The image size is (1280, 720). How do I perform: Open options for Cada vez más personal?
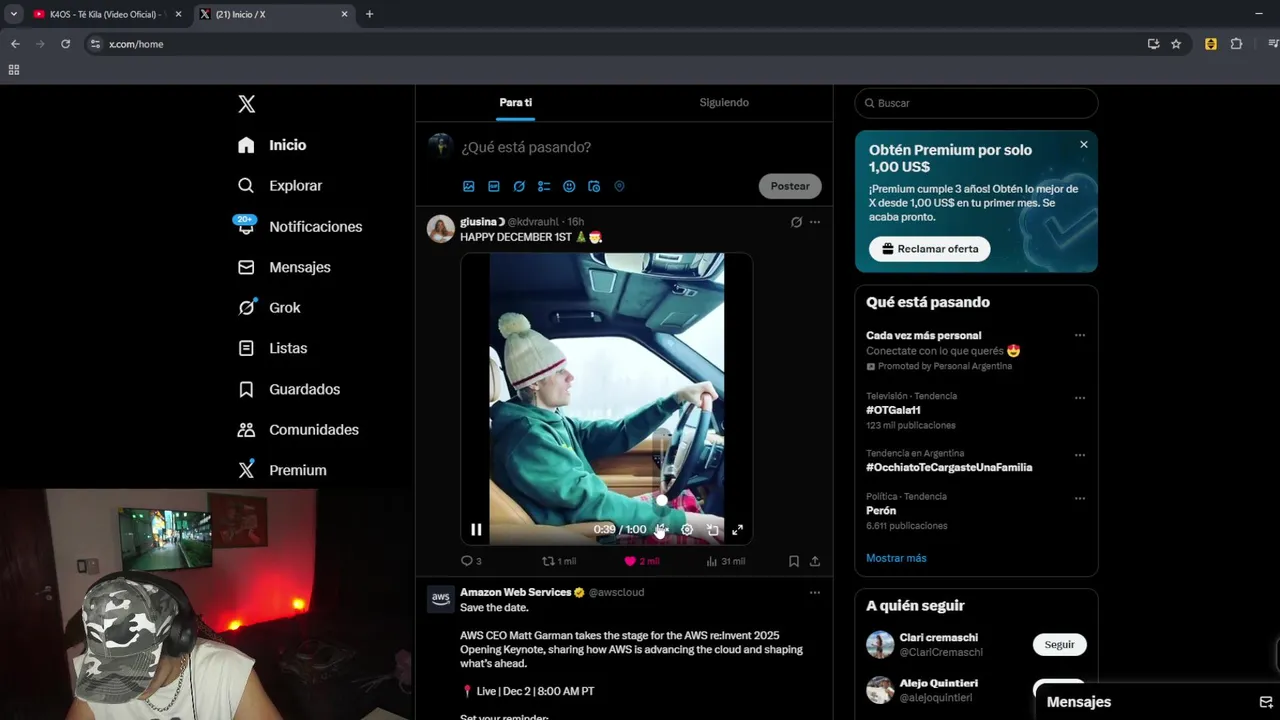pyautogui.click(x=1080, y=336)
